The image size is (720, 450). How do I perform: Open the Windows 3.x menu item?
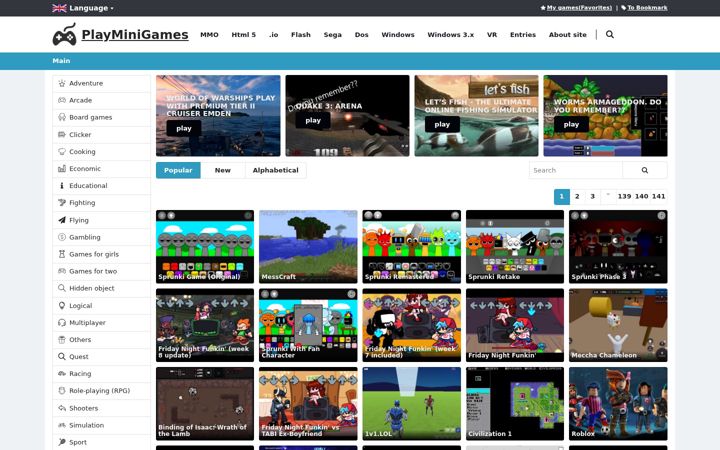point(450,34)
